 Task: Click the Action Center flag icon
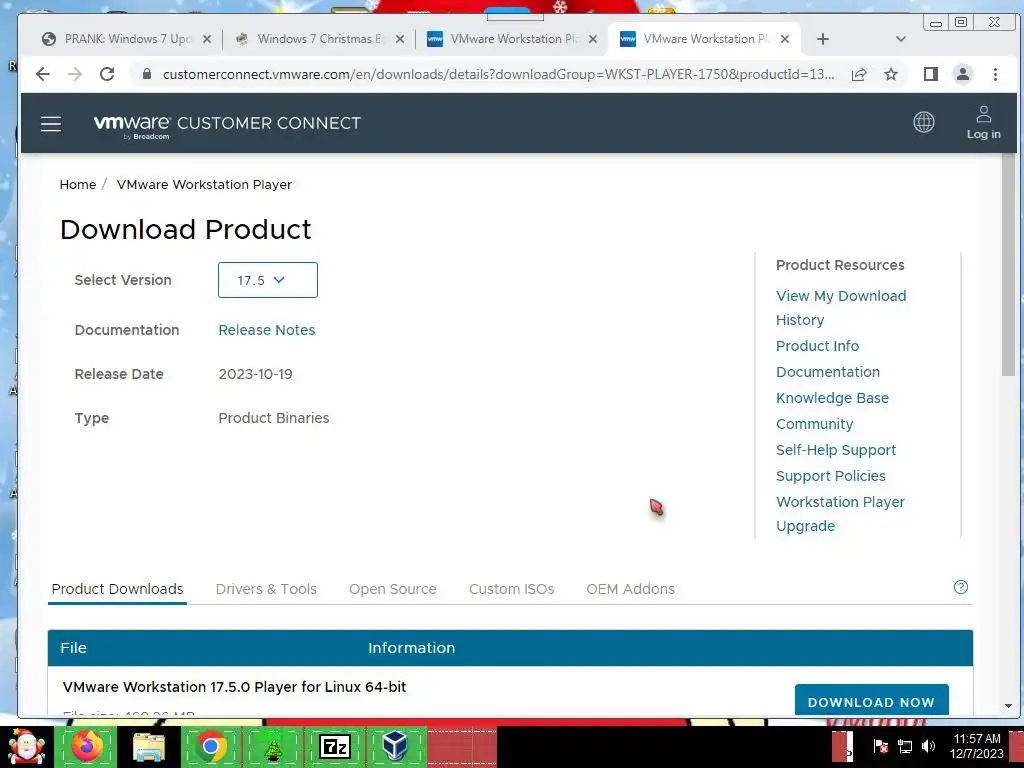point(880,746)
